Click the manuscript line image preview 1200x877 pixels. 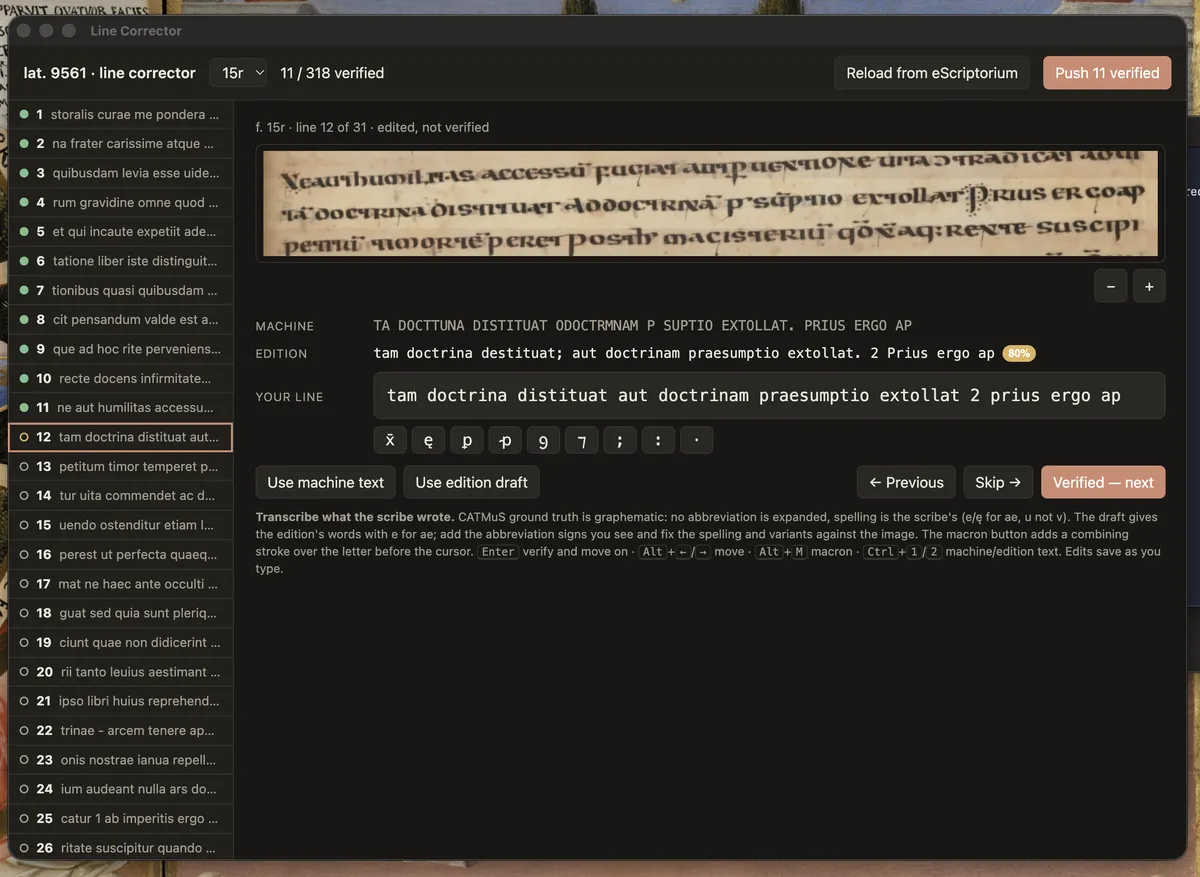click(710, 204)
